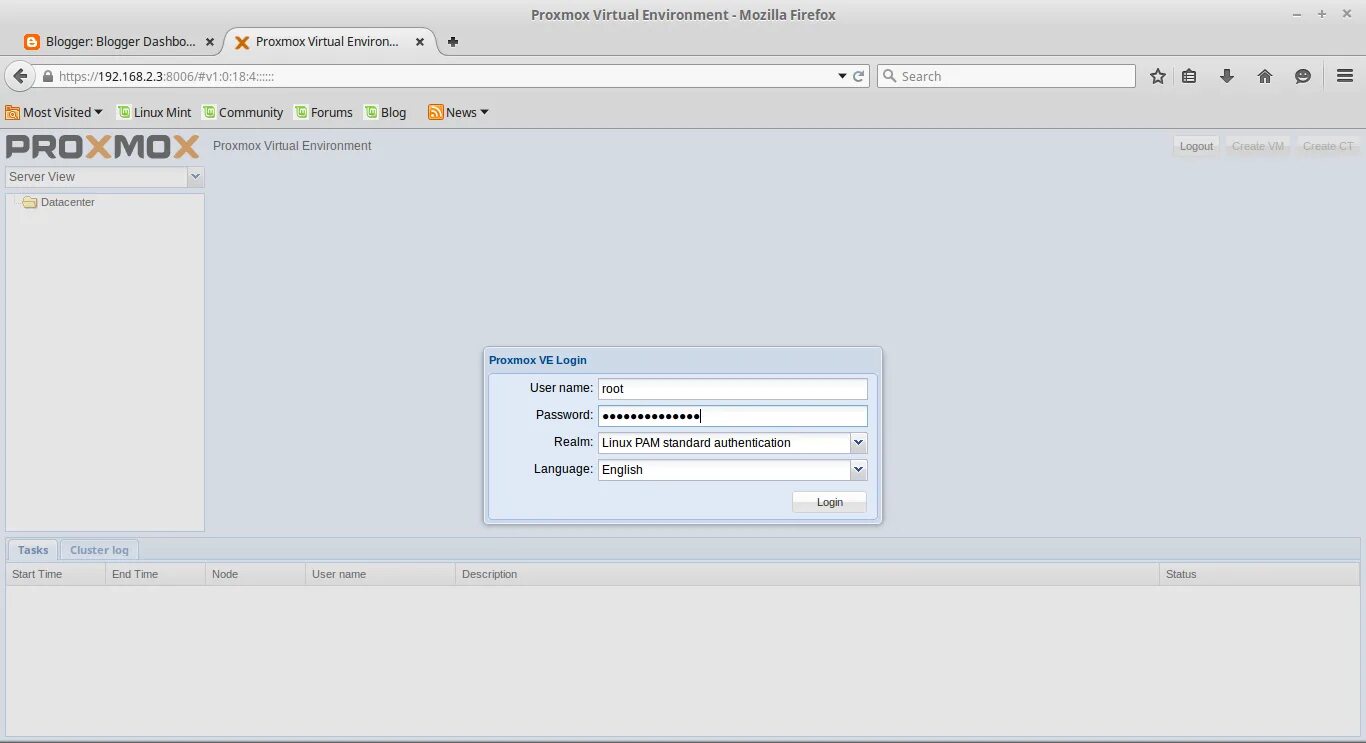Expand the News feed bookmark dropdown

click(458, 112)
